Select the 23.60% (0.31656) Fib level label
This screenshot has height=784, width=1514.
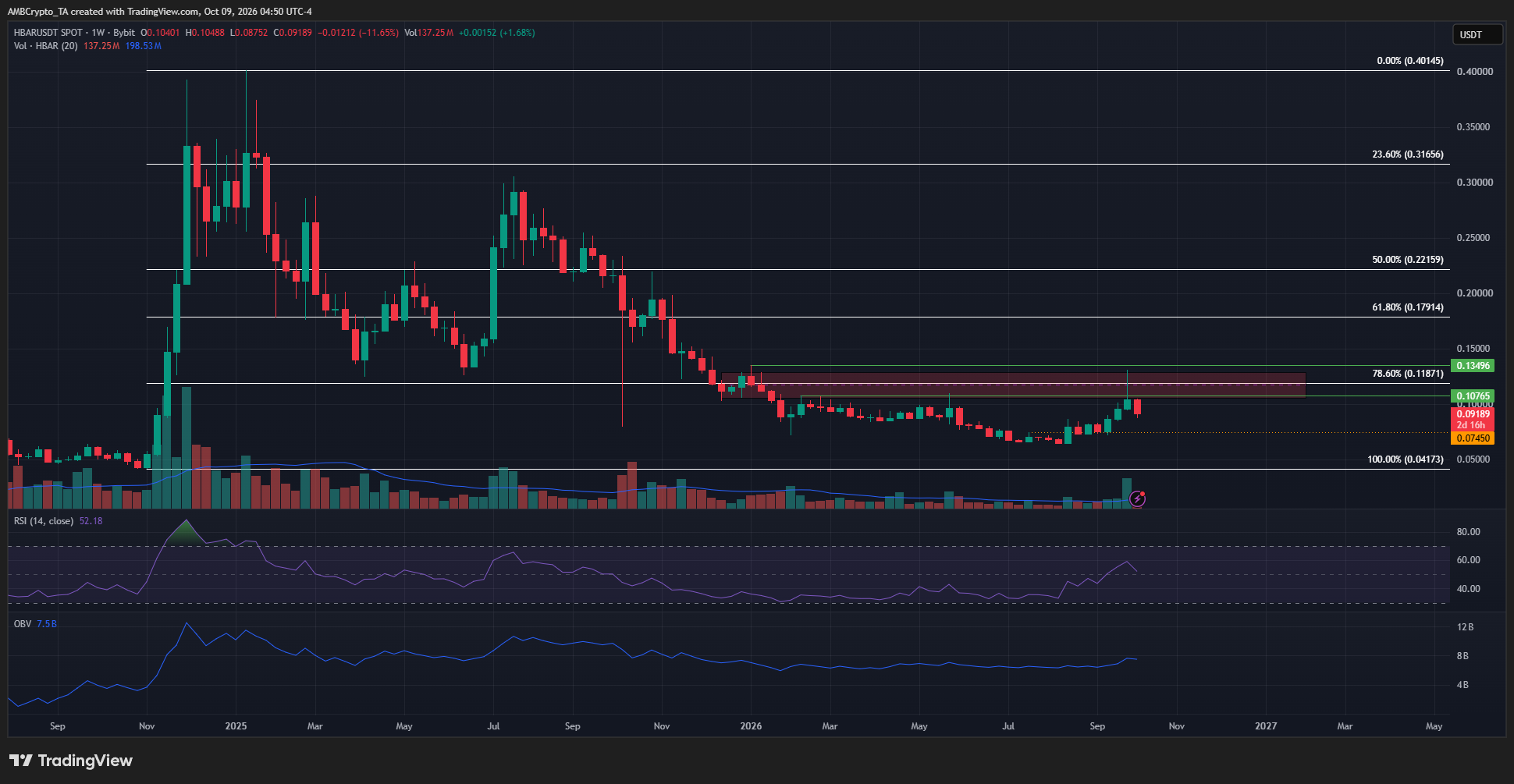1408,154
